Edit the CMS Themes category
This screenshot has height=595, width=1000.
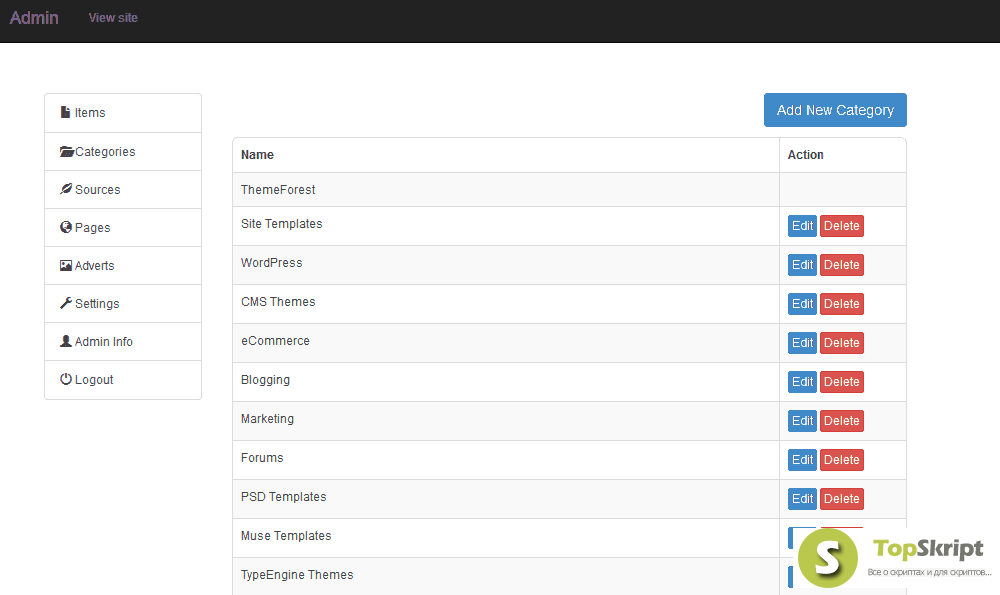tap(802, 304)
